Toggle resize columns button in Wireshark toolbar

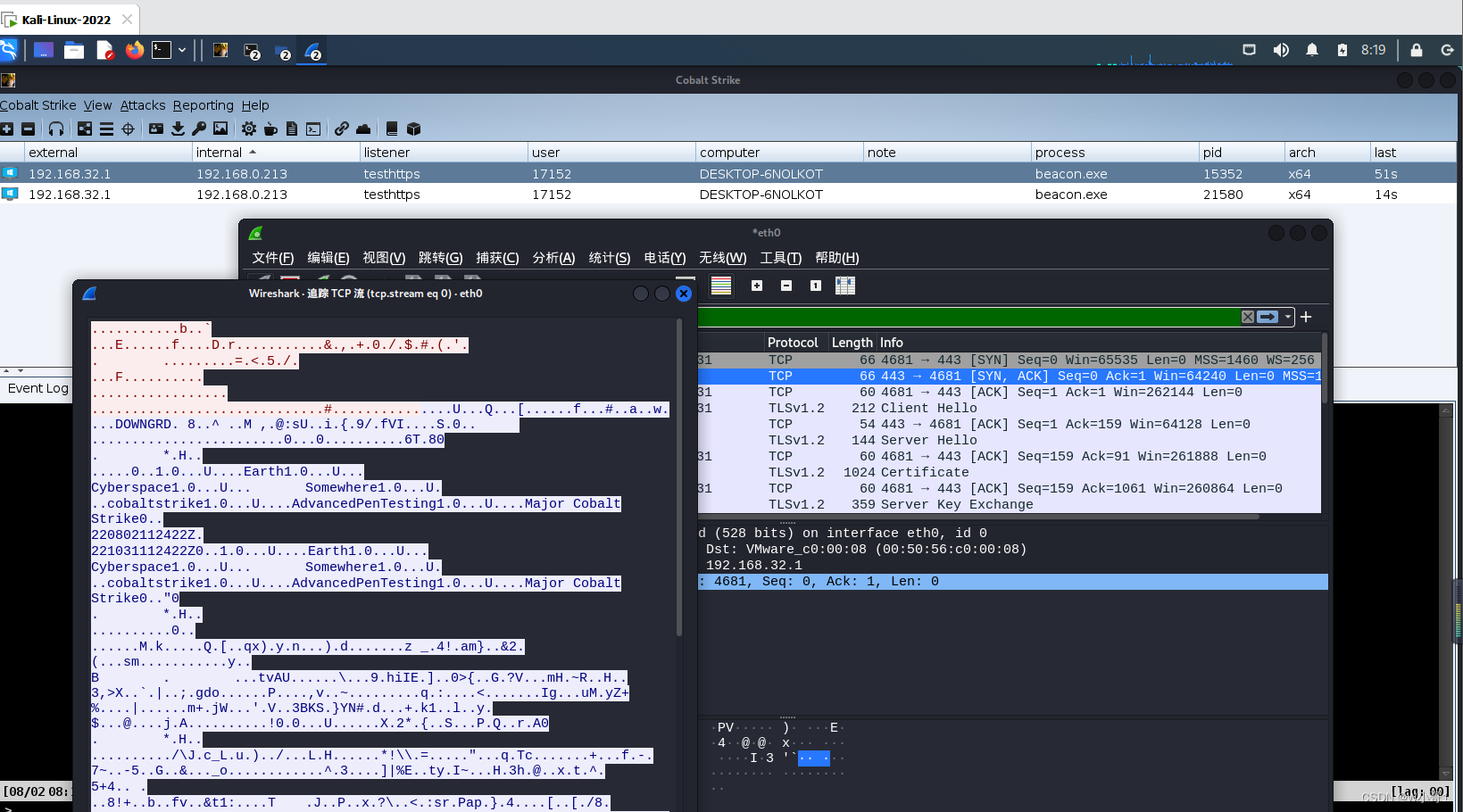click(x=844, y=286)
